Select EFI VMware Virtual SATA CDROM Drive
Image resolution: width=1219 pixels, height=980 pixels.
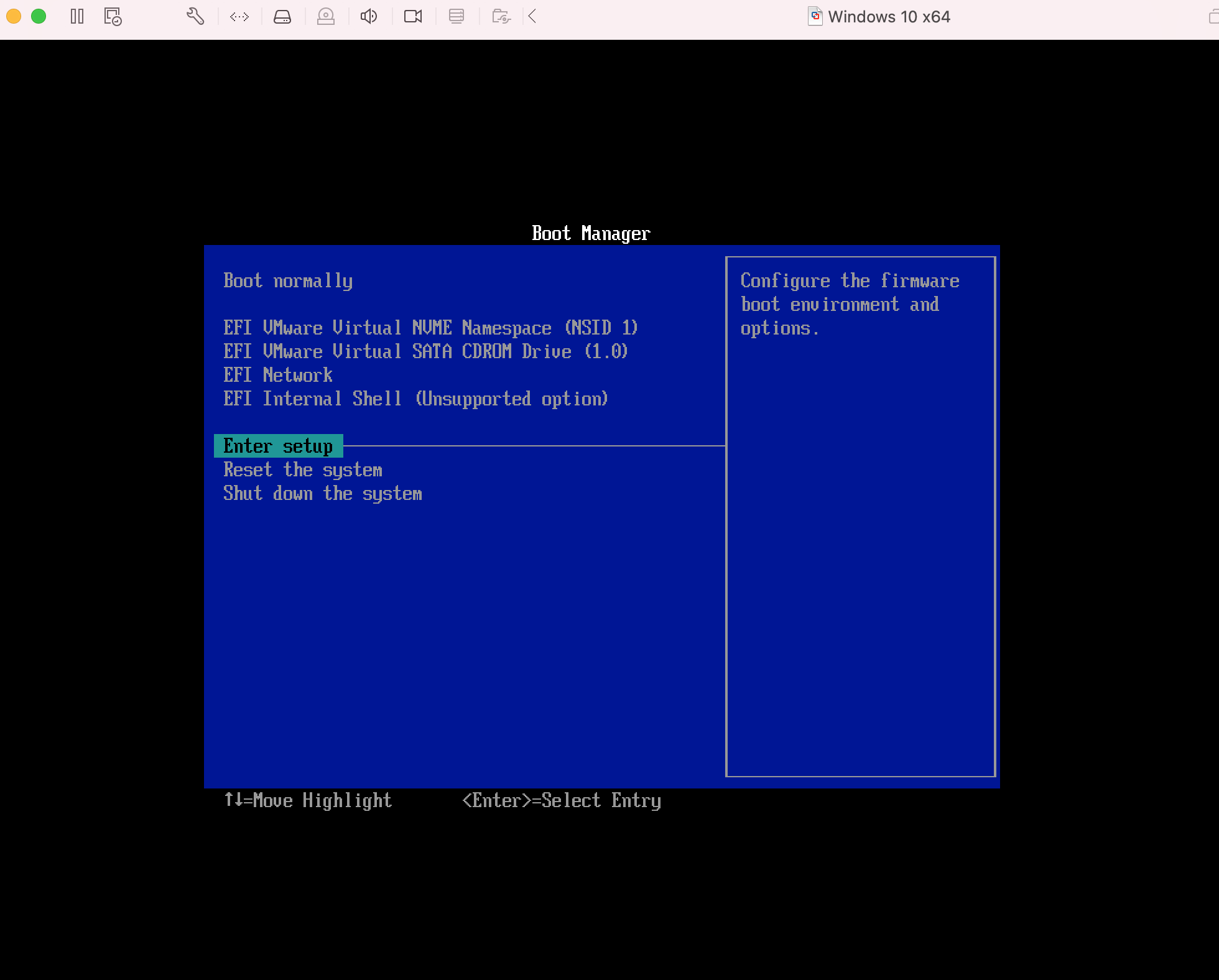426,351
